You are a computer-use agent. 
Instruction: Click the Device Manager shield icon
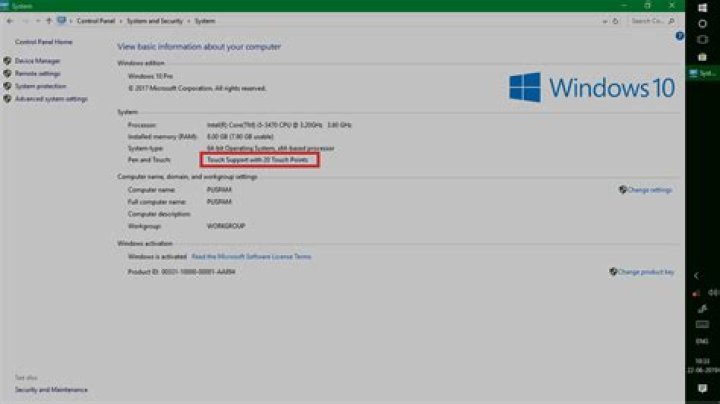(x=7, y=61)
